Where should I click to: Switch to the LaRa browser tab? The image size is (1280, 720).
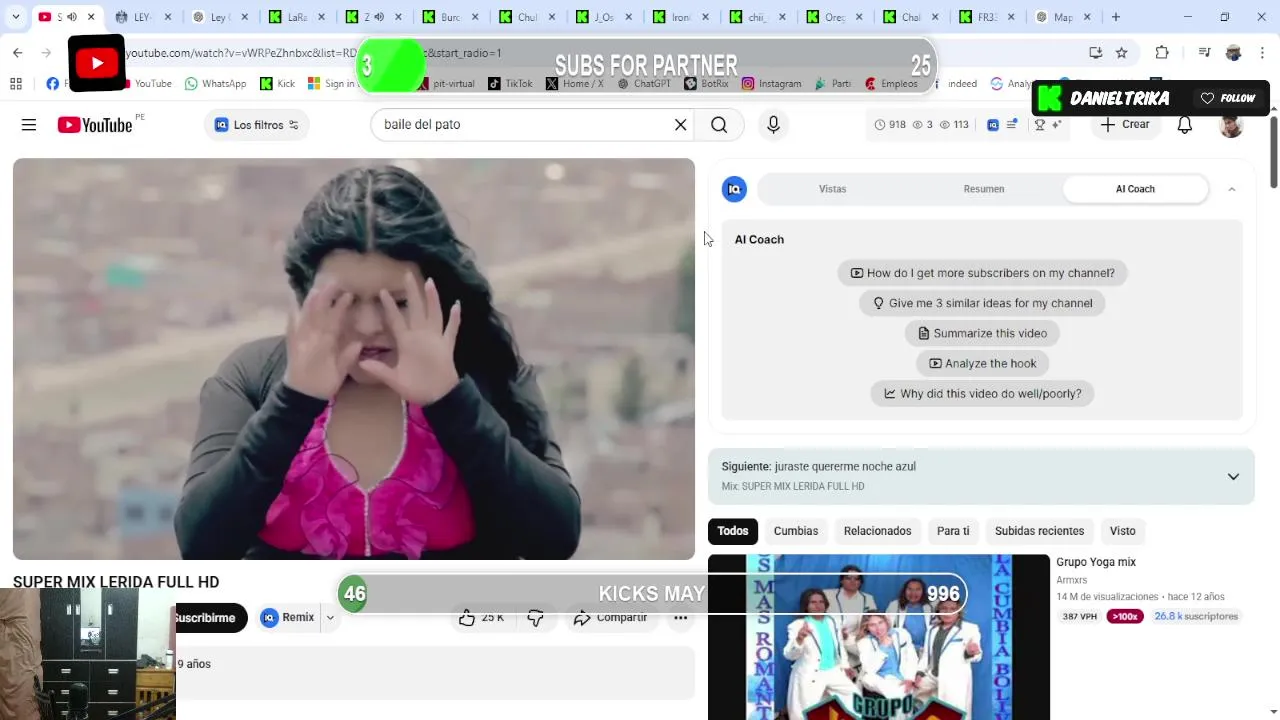(x=297, y=17)
